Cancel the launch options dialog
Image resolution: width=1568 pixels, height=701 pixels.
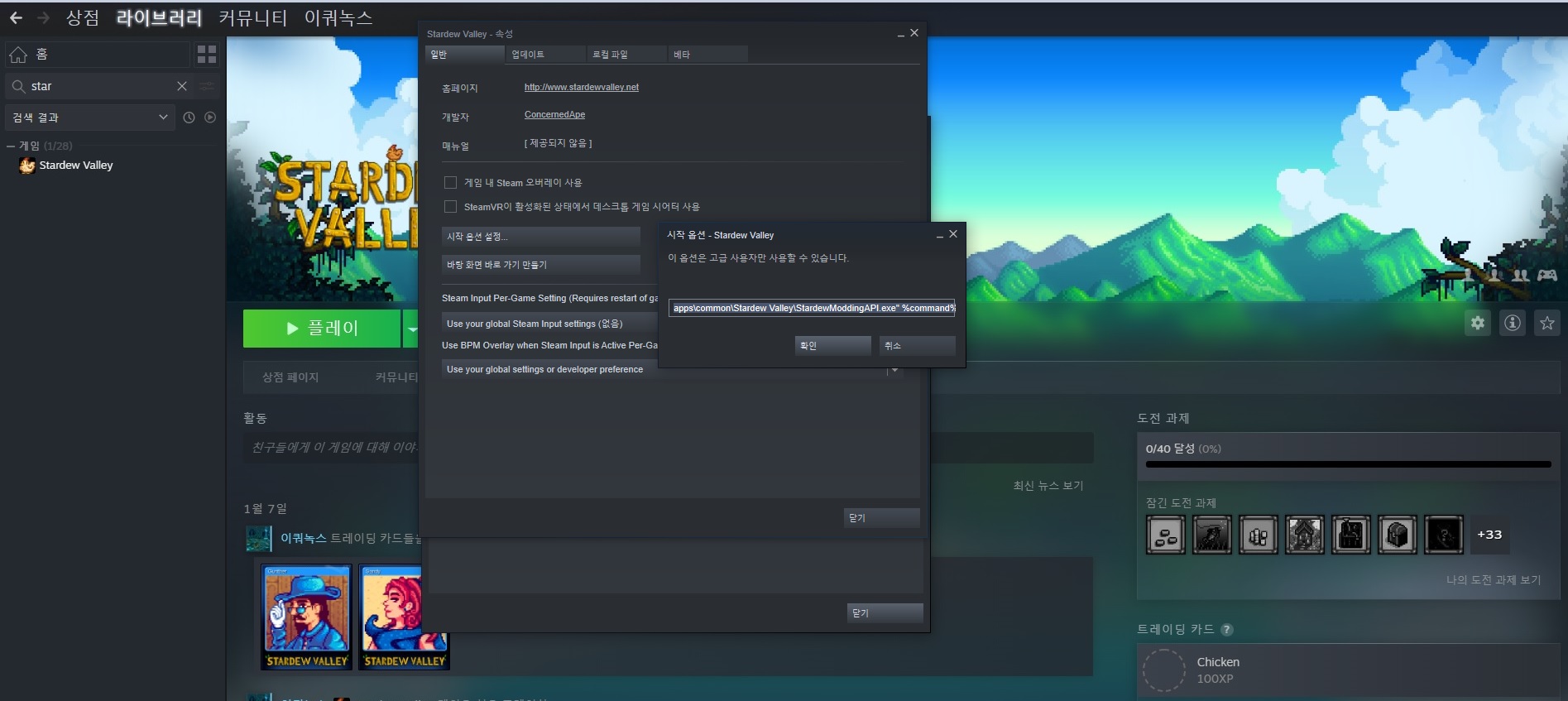(917, 345)
